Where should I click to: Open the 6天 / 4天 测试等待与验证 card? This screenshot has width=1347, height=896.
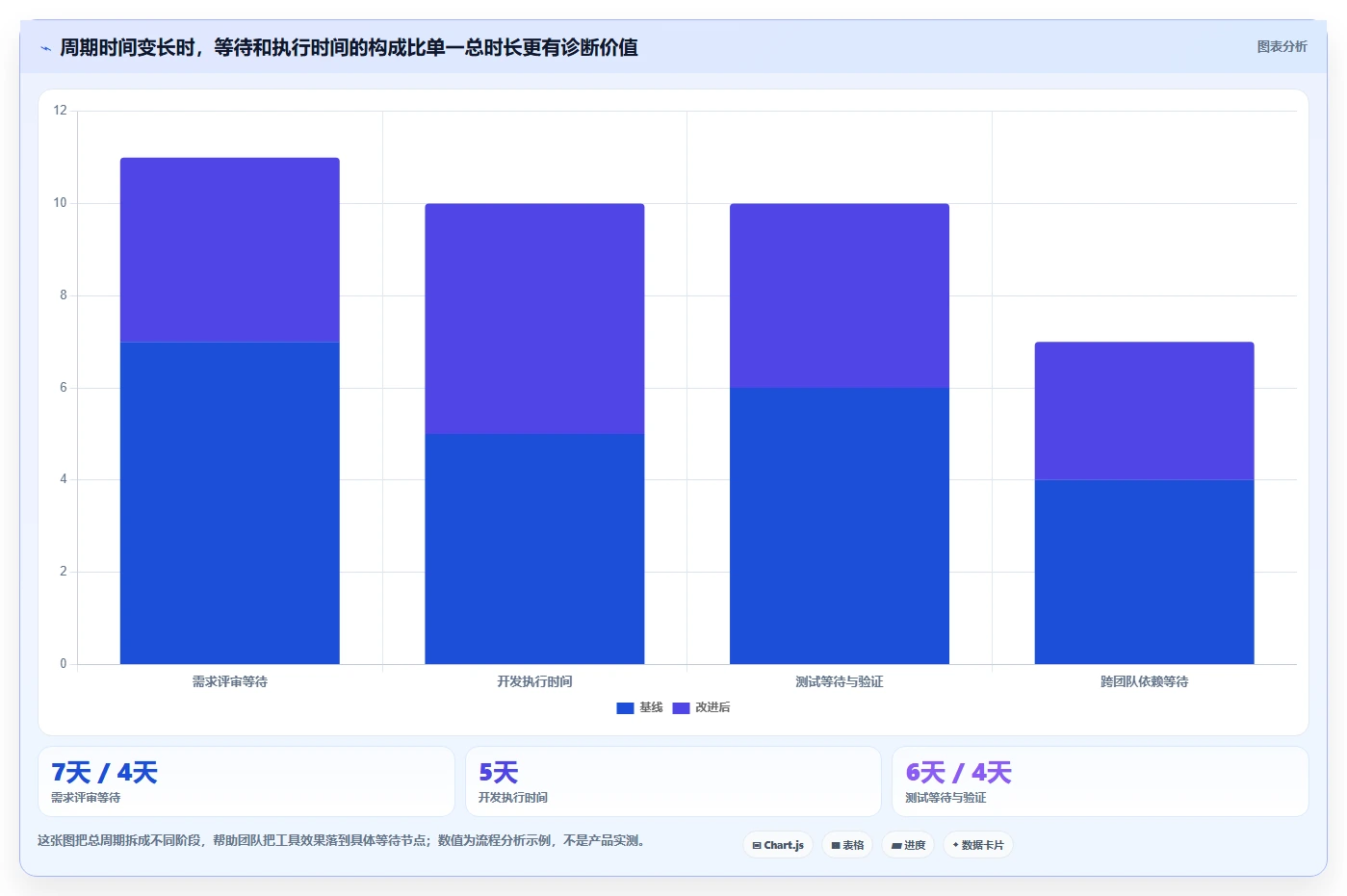click(1101, 781)
